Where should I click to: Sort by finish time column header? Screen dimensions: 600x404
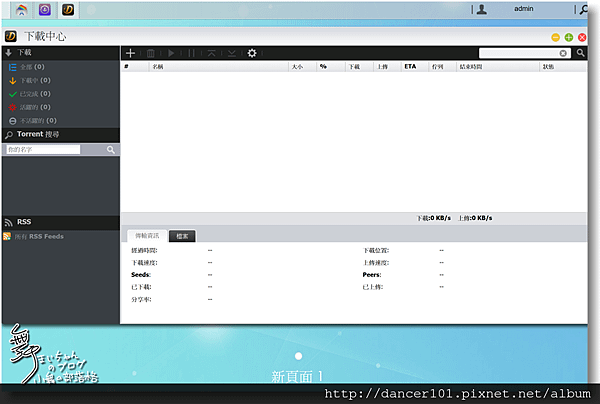pos(497,67)
